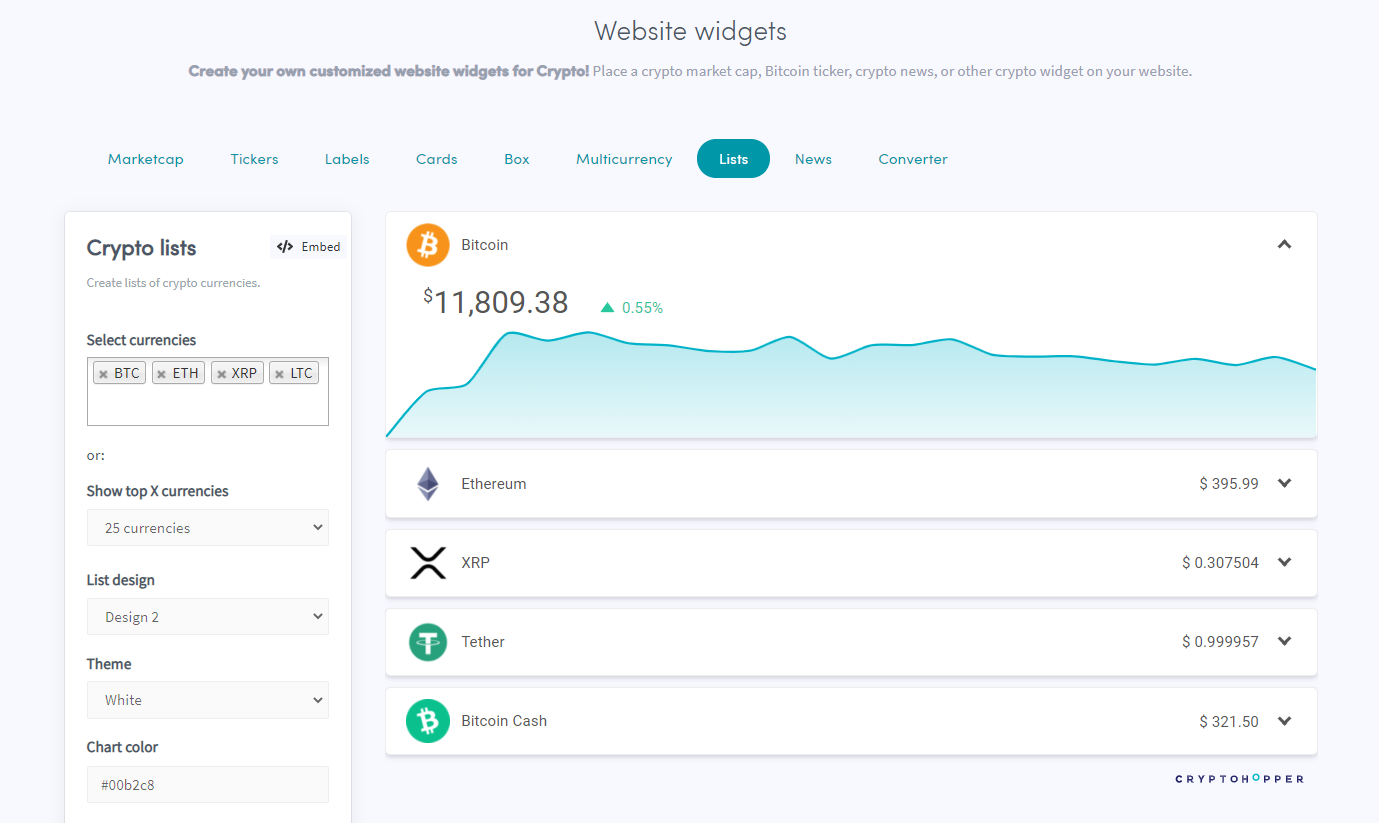Click the Crypto lists heading

(142, 248)
